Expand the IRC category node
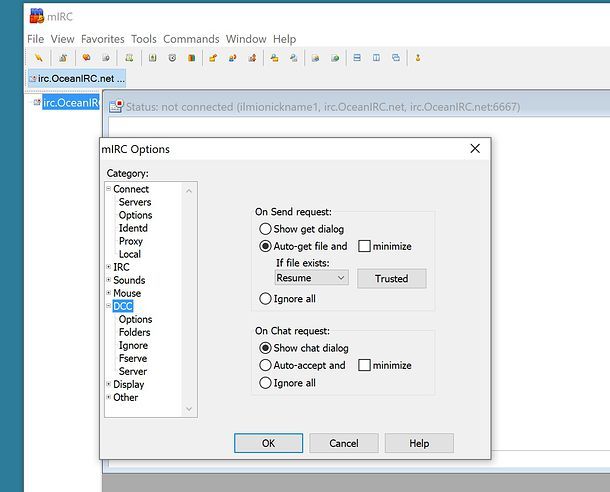The image size is (610, 492). pos(109,267)
